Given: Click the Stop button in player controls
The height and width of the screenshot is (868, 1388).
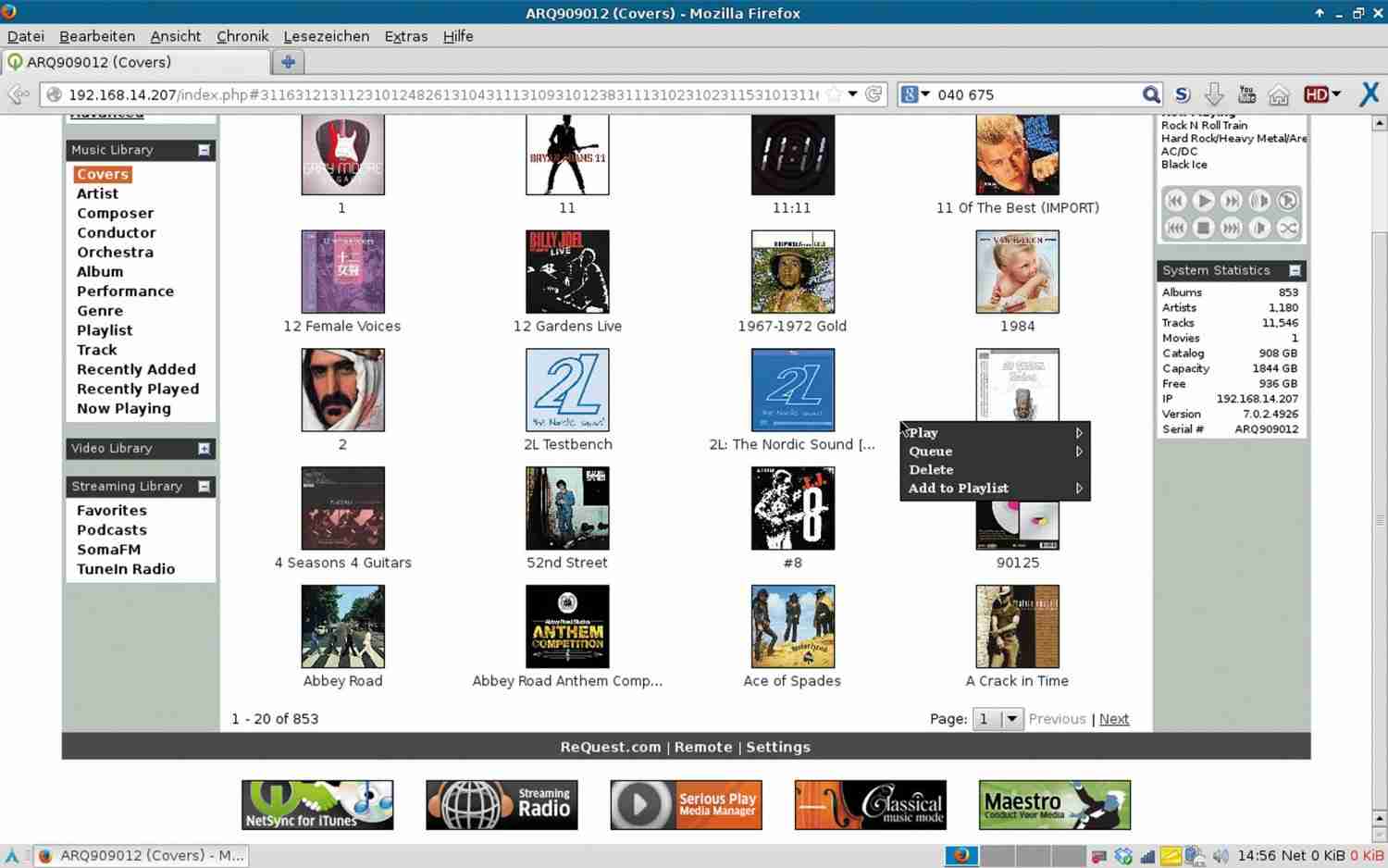Looking at the screenshot, I should click(1203, 228).
